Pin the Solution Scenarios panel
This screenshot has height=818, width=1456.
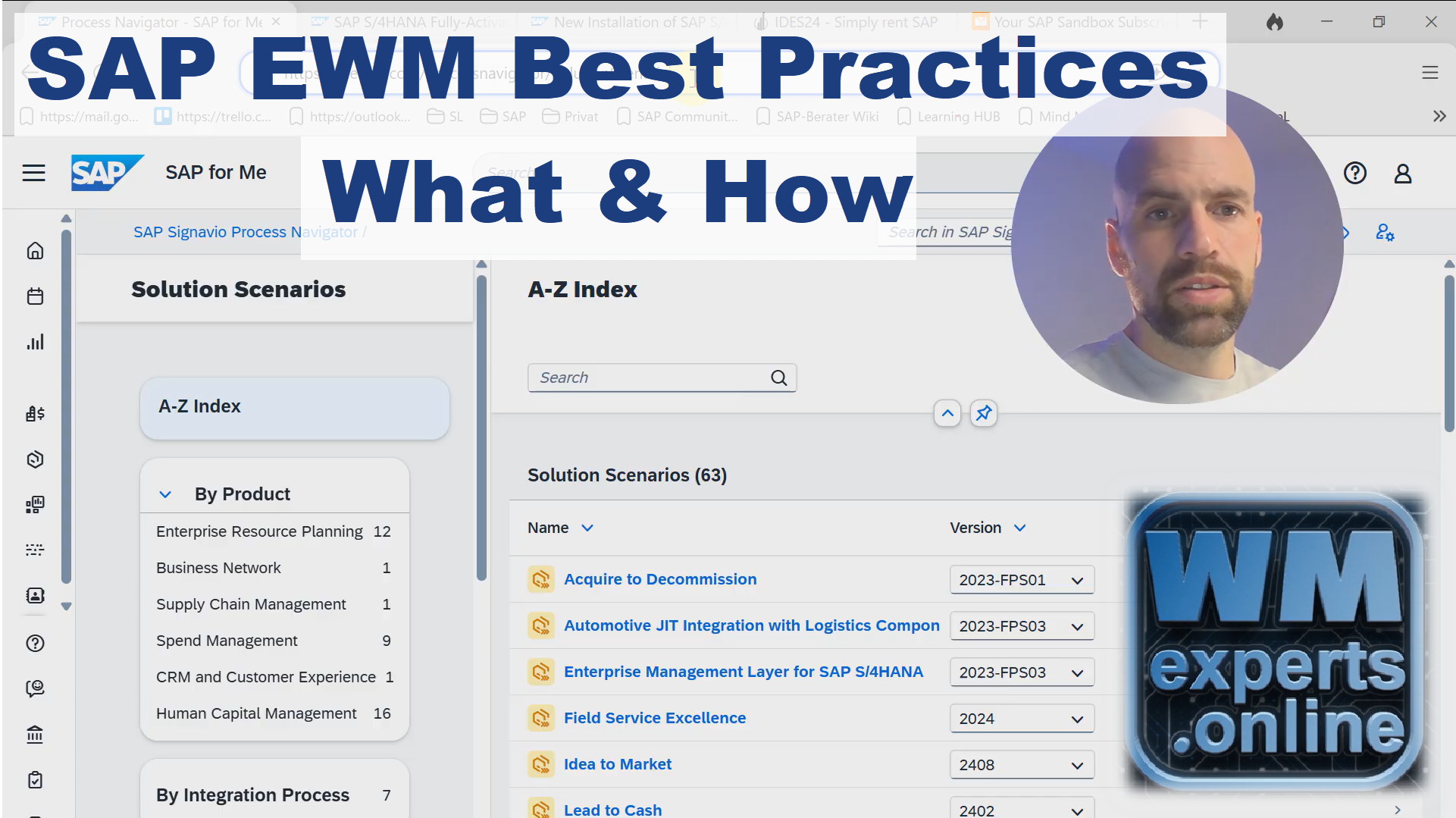pyautogui.click(x=983, y=413)
